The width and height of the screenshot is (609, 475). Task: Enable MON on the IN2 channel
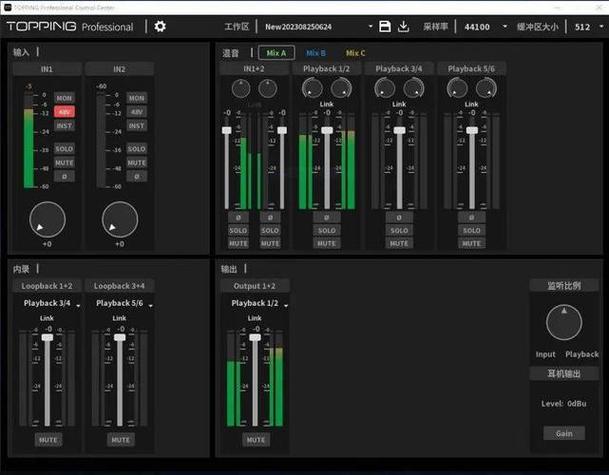pos(136,98)
